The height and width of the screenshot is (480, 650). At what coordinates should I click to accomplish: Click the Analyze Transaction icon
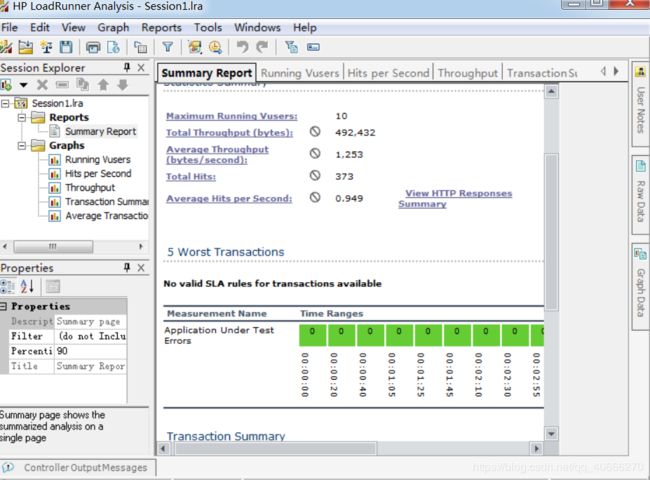click(x=195, y=47)
